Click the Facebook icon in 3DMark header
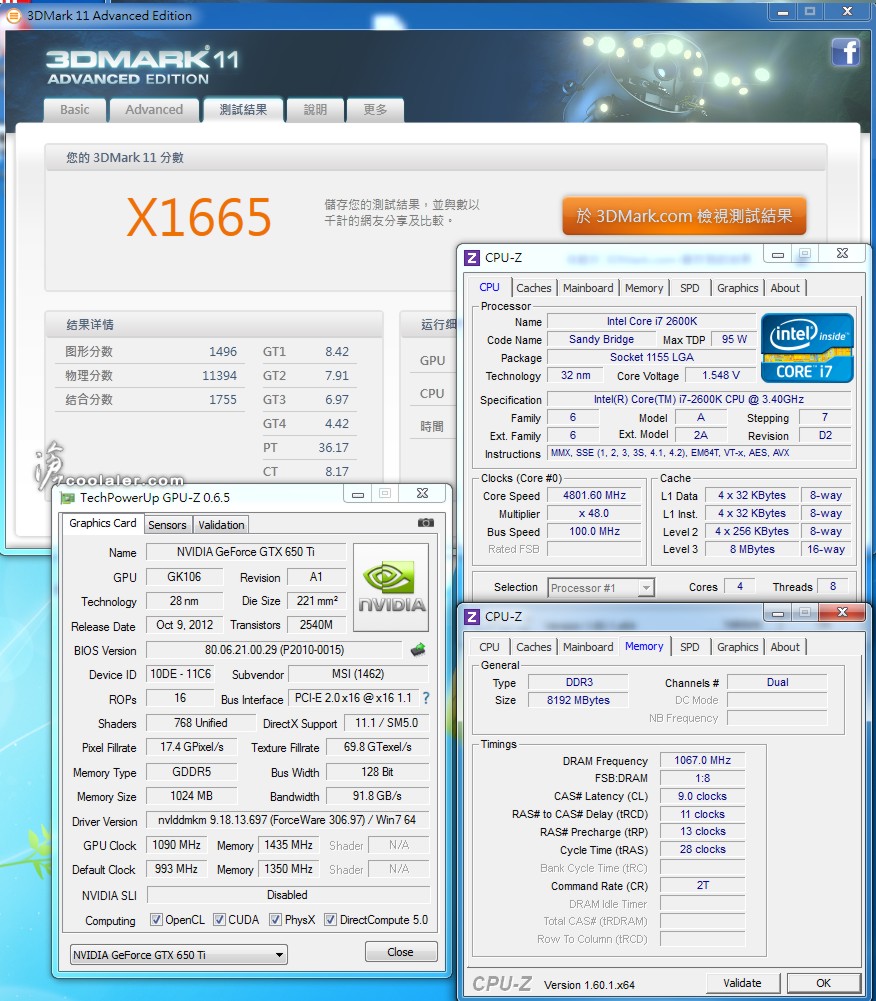The height and width of the screenshot is (1001, 876). 845,52
